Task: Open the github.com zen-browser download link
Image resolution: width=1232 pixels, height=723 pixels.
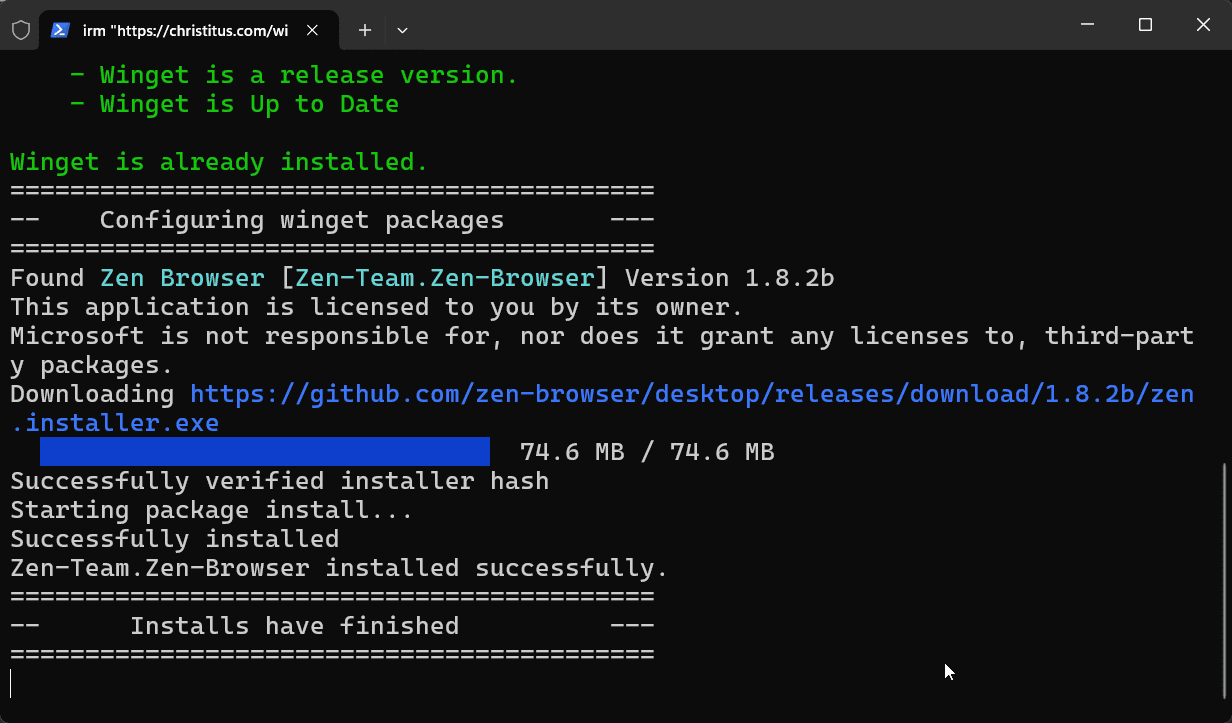Action: coord(691,394)
